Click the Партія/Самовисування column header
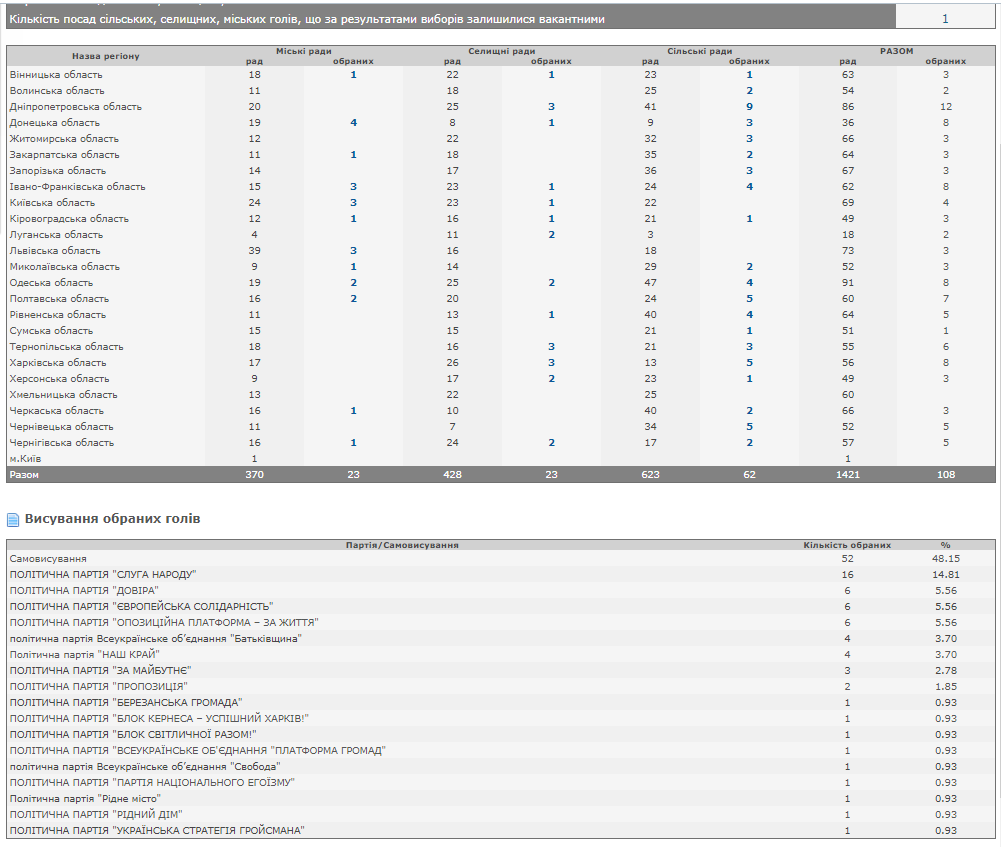The width and height of the screenshot is (1001, 847). 401,545
